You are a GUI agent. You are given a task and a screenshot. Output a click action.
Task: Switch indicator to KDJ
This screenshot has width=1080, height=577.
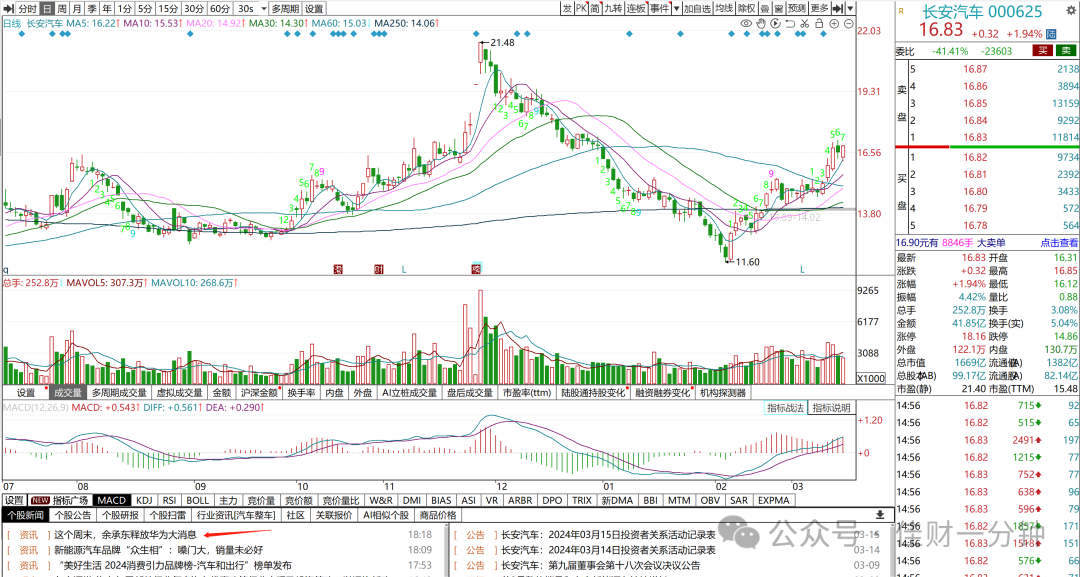[x=144, y=501]
